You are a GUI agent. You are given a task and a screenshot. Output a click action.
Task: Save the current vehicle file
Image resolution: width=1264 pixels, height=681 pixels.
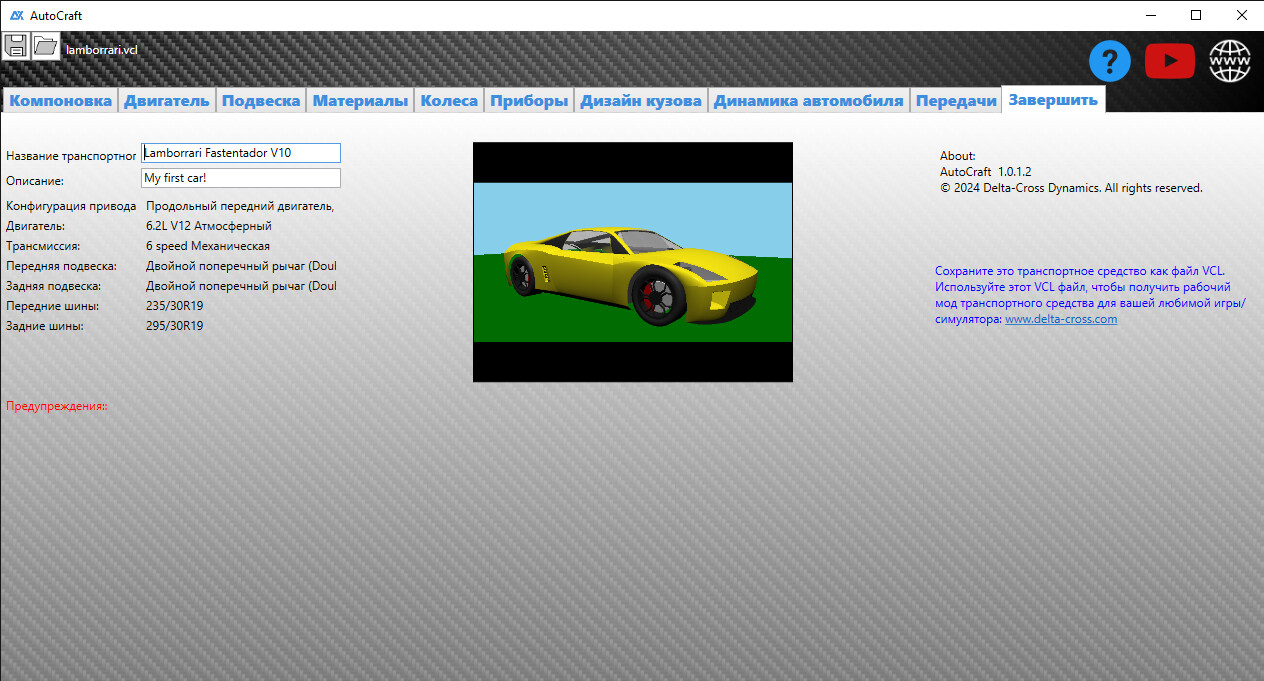[x=15, y=45]
